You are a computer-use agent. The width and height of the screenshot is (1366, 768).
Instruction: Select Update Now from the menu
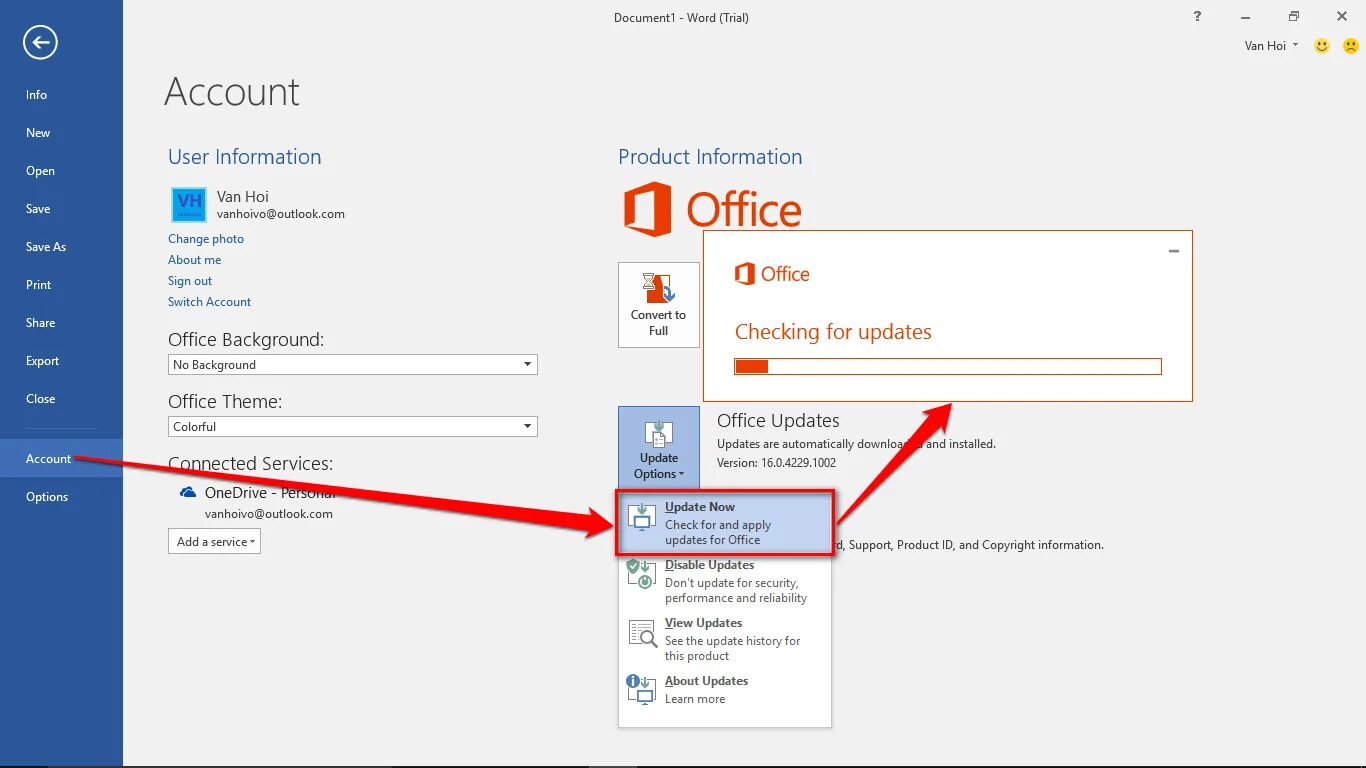point(725,523)
